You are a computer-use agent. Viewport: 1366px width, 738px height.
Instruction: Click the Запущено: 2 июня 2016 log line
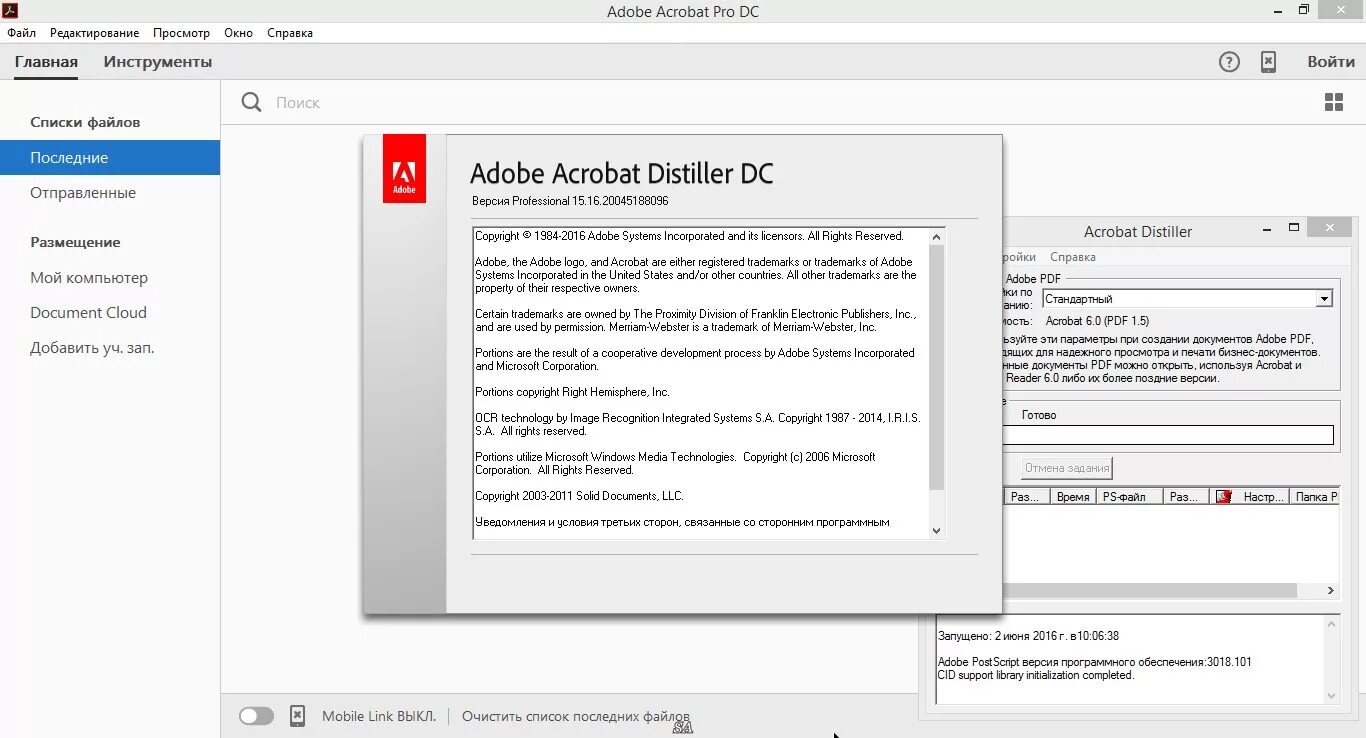tap(1028, 636)
